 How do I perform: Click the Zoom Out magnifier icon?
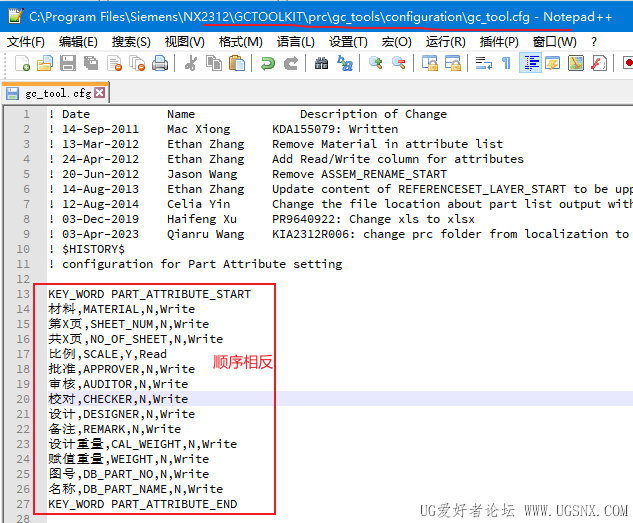click(398, 63)
